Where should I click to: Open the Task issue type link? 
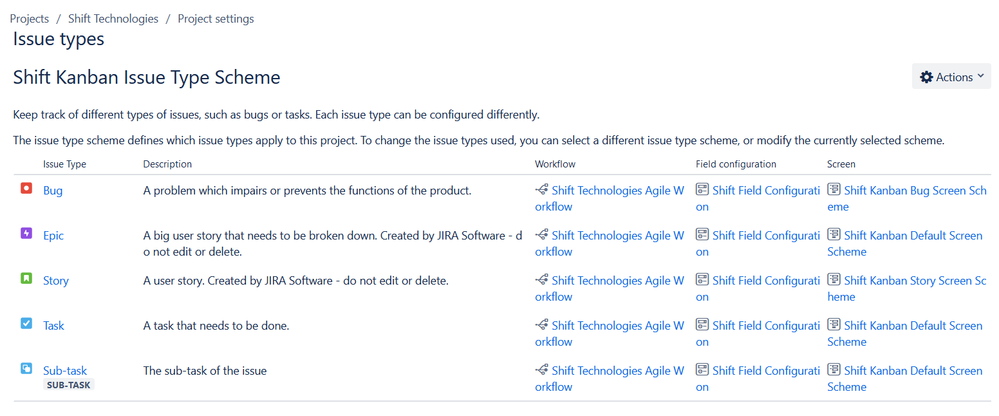(x=54, y=326)
